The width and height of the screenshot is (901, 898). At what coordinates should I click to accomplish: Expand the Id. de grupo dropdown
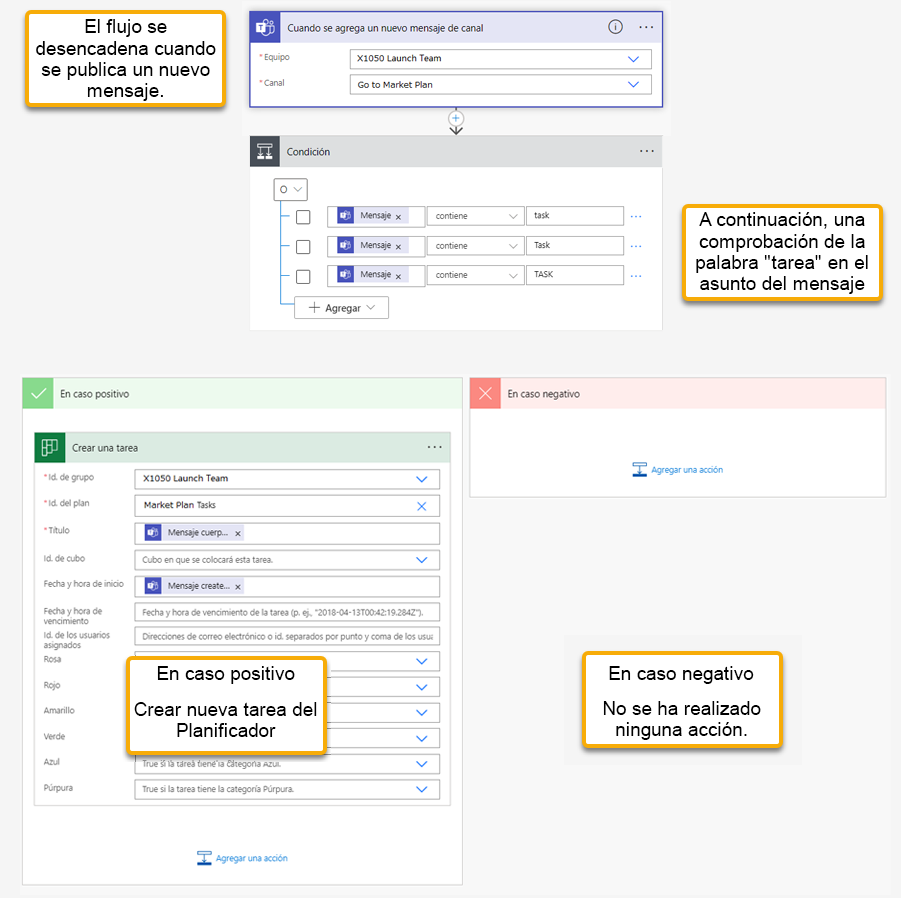pyautogui.click(x=421, y=479)
